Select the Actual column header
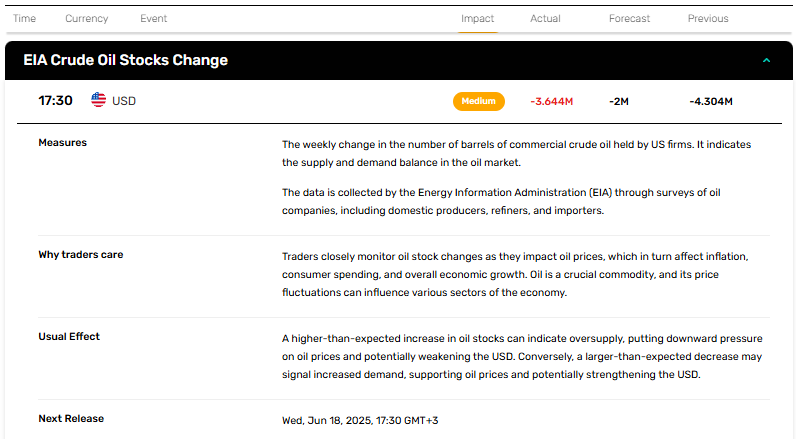 (545, 19)
